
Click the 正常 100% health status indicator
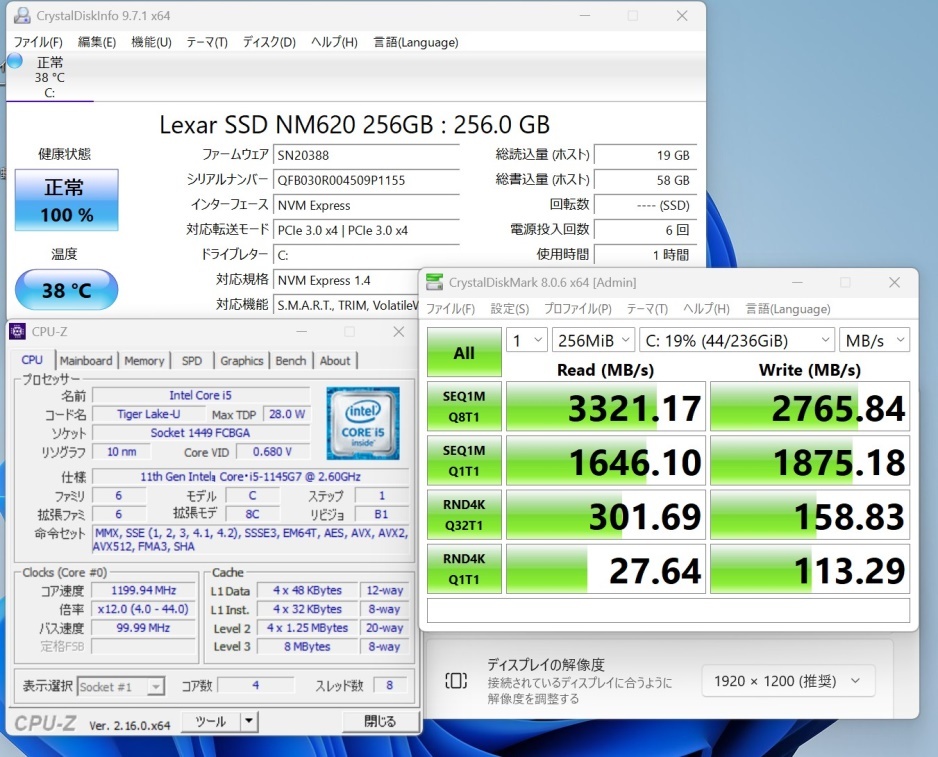[x=67, y=200]
